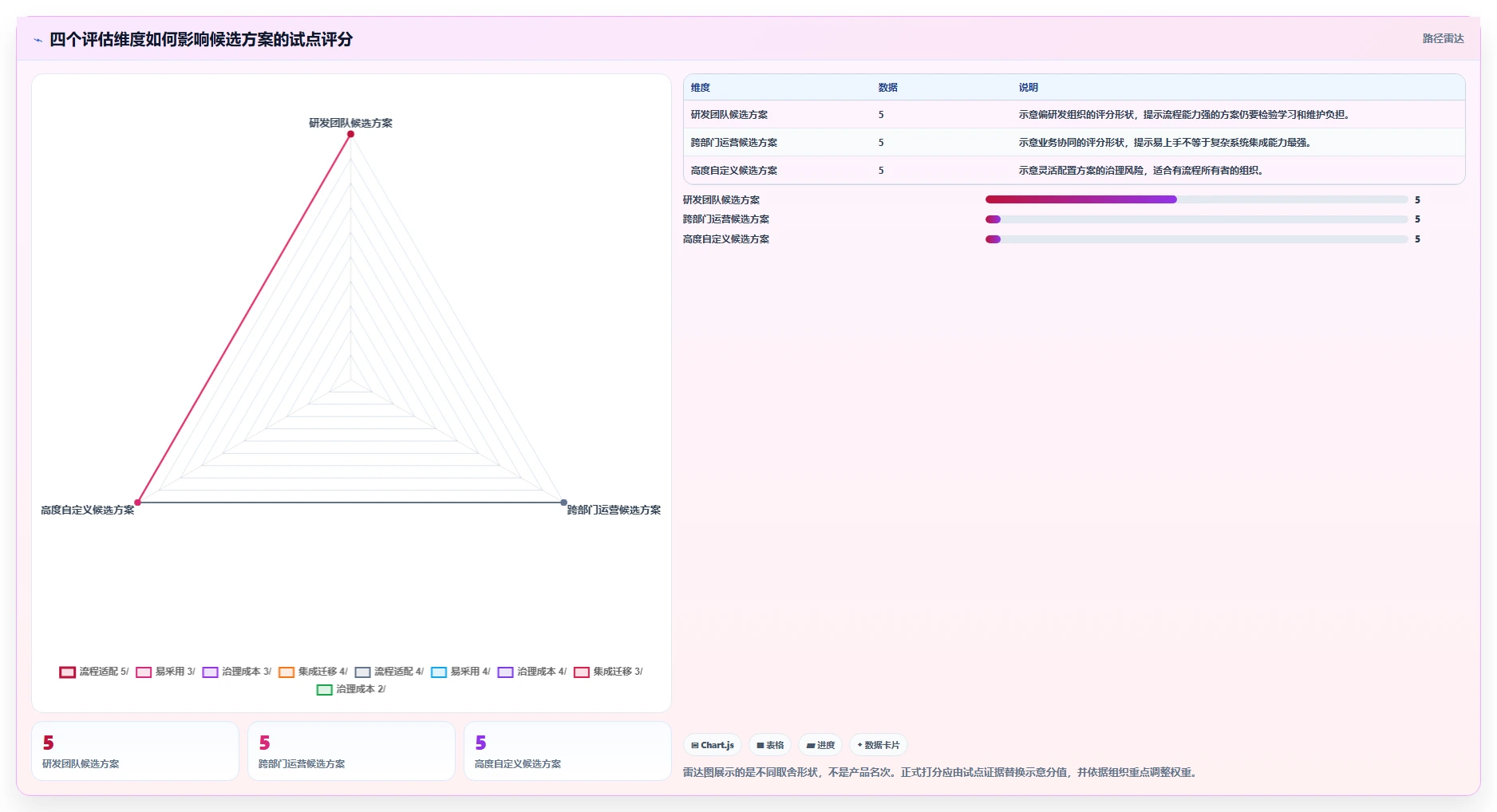Click the 研发团队候选方案 progress bar
Viewport: 1497px width, 812px height.
click(x=1196, y=199)
